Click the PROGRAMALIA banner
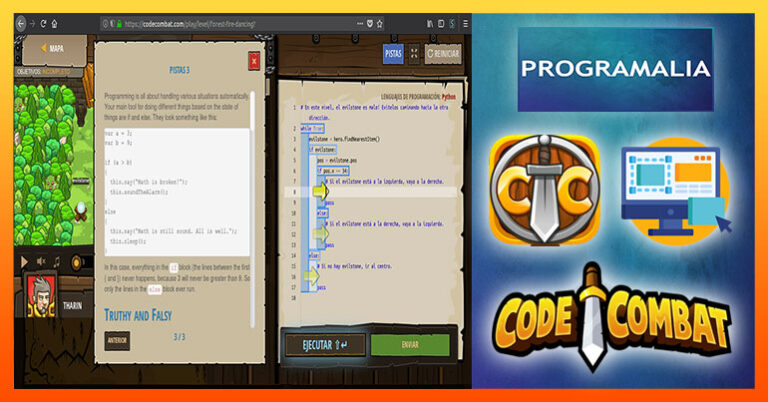 point(615,69)
